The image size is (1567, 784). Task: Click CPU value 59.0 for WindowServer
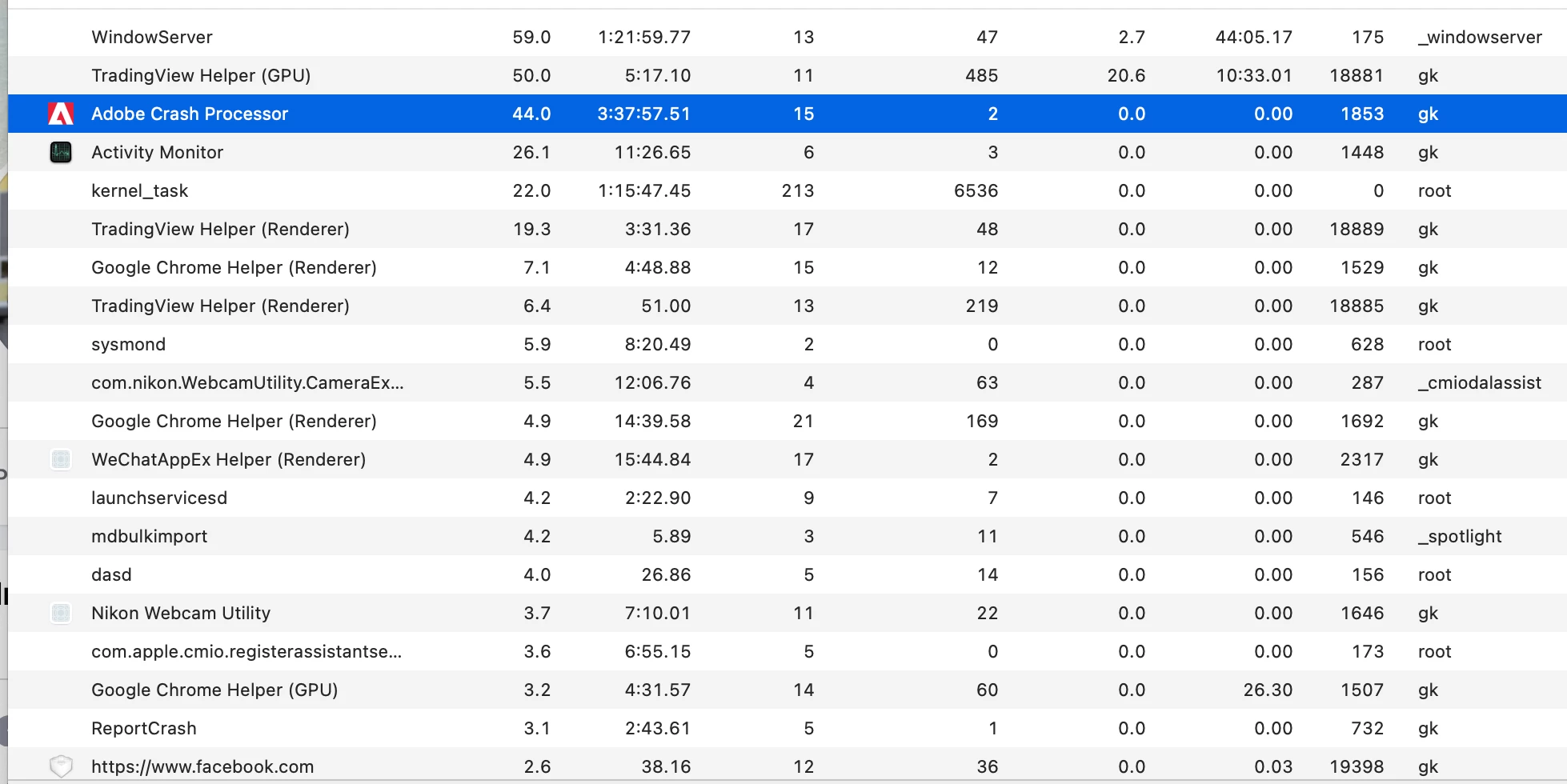(531, 37)
